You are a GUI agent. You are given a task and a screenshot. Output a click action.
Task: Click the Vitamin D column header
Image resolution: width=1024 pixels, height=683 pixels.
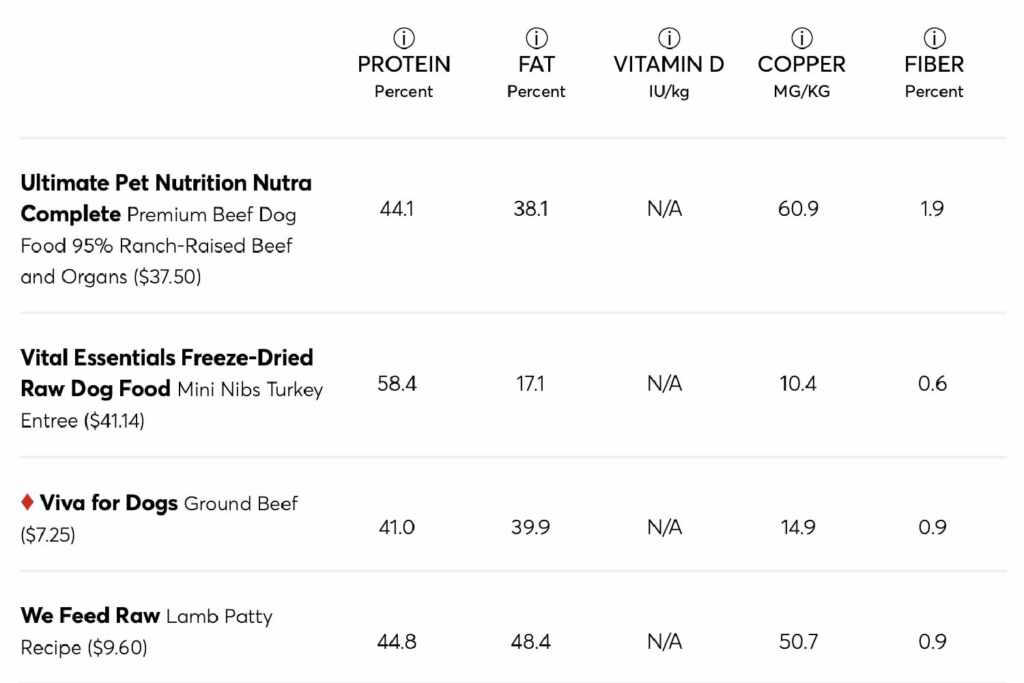(668, 64)
